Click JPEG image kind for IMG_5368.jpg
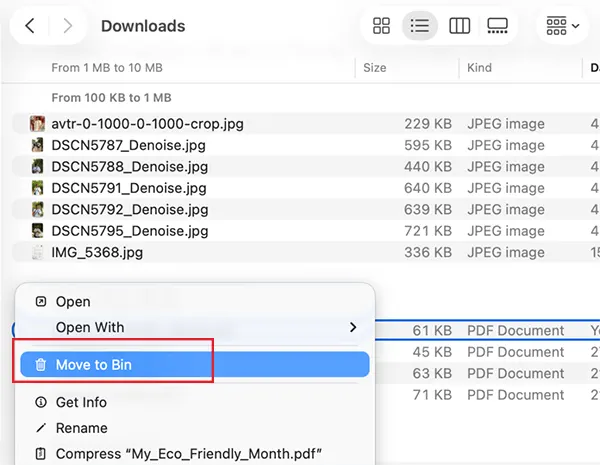 click(505, 252)
